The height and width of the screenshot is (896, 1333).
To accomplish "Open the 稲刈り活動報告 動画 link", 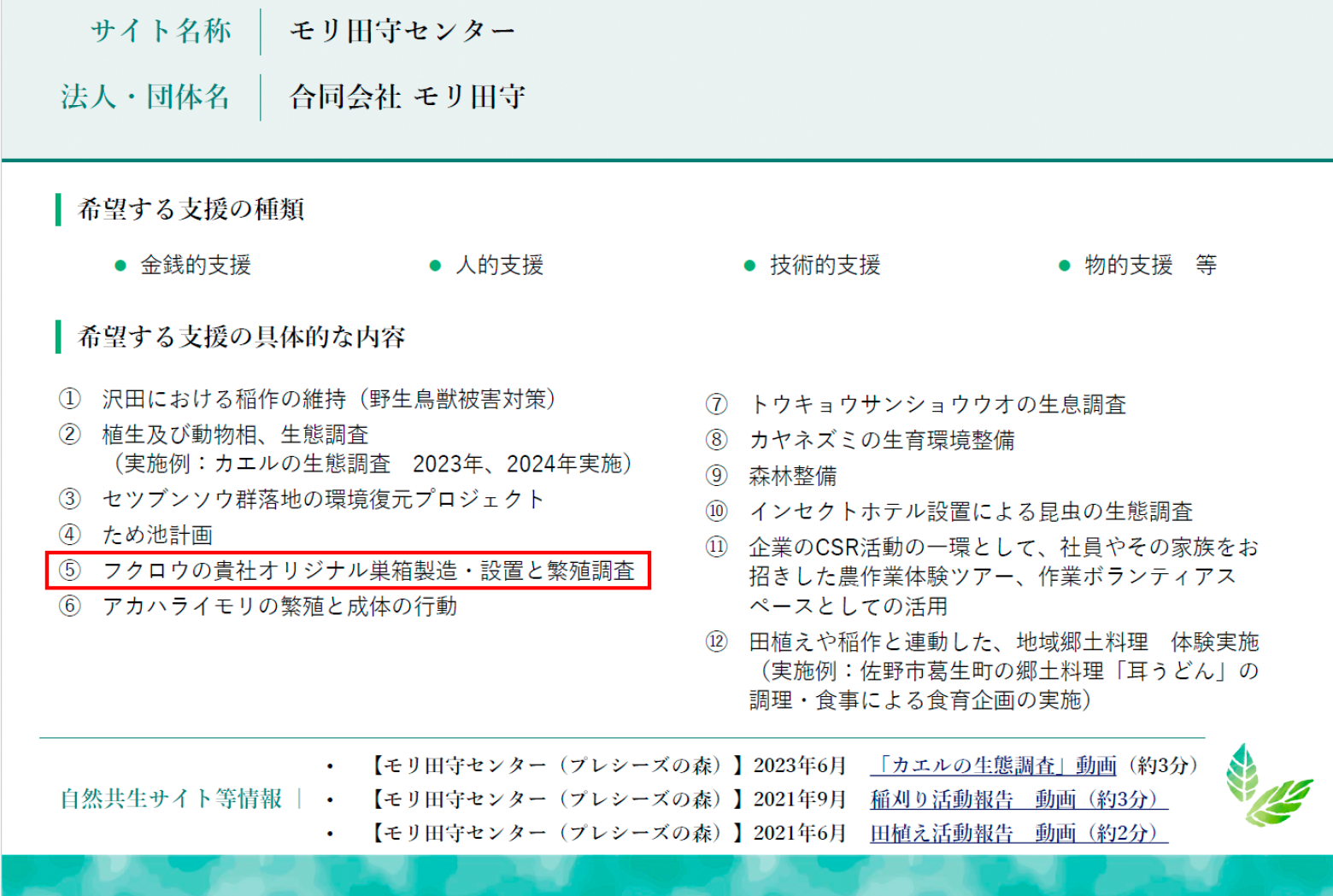I will 1018,799.
